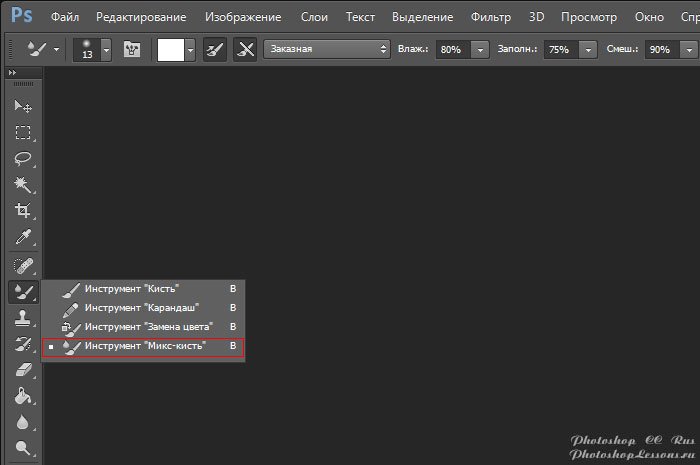The width and height of the screenshot is (700, 465).
Task: Activate the Magic Wand tool
Action: pos(22,185)
